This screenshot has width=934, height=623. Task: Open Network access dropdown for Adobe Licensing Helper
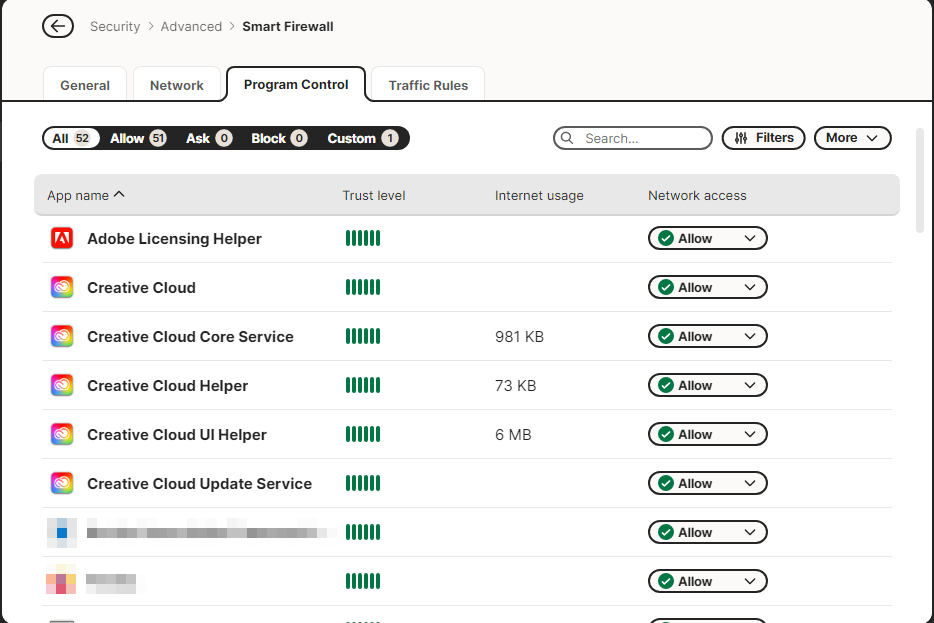coord(708,239)
